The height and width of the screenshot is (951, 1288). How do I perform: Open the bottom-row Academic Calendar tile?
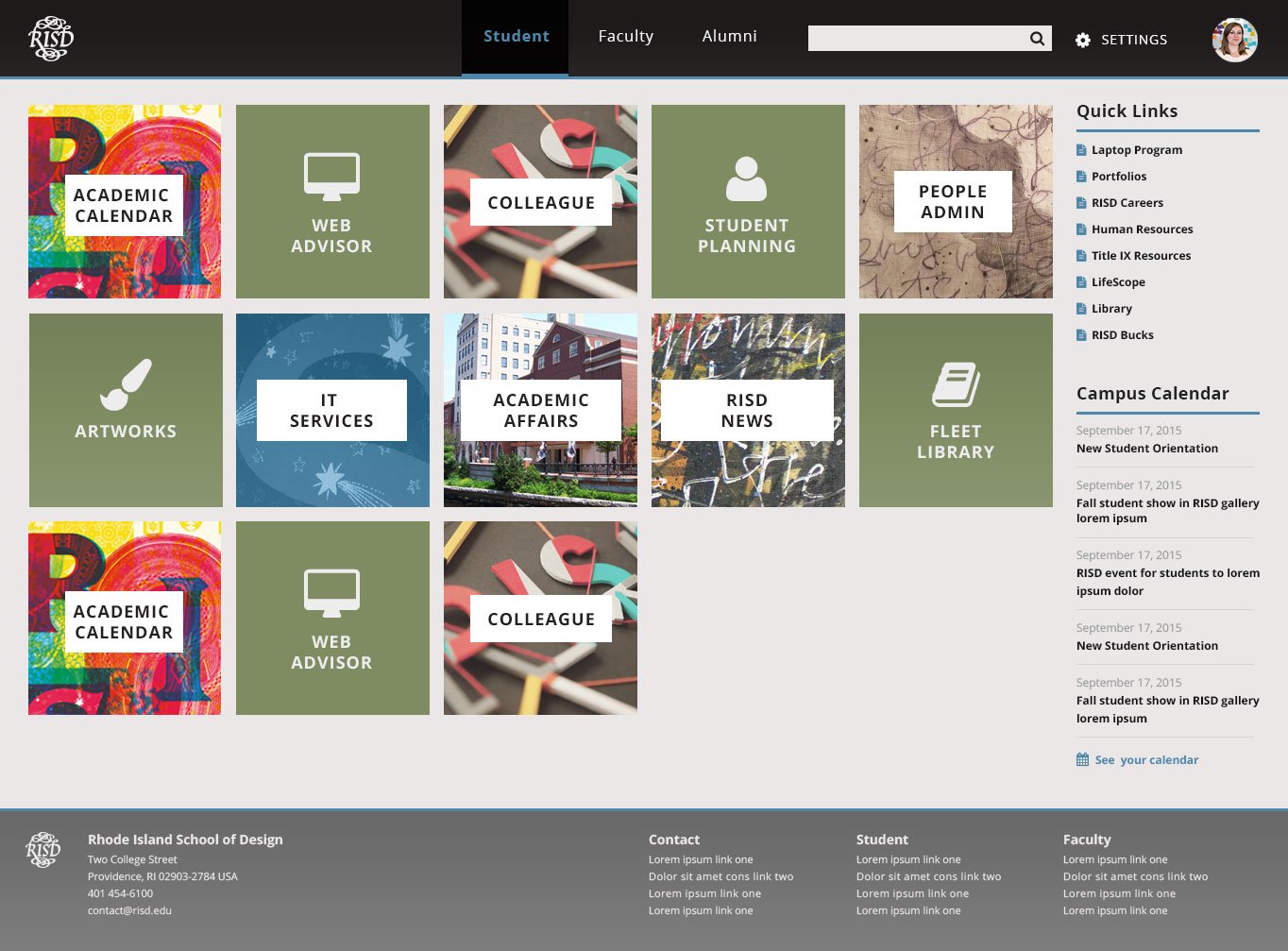[x=125, y=618]
